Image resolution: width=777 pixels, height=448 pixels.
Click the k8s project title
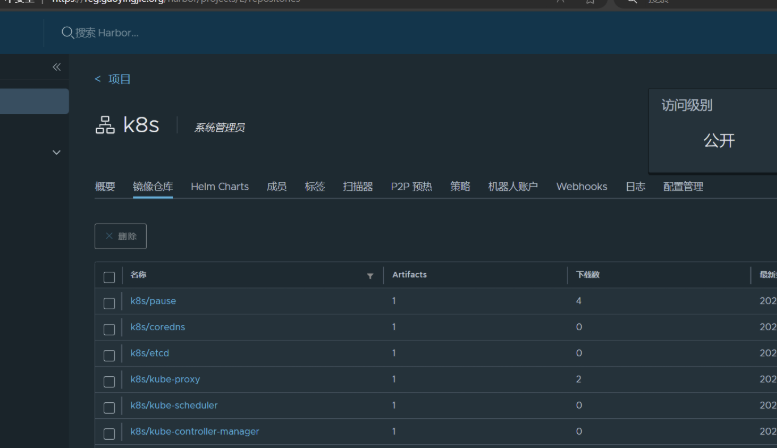tap(141, 125)
